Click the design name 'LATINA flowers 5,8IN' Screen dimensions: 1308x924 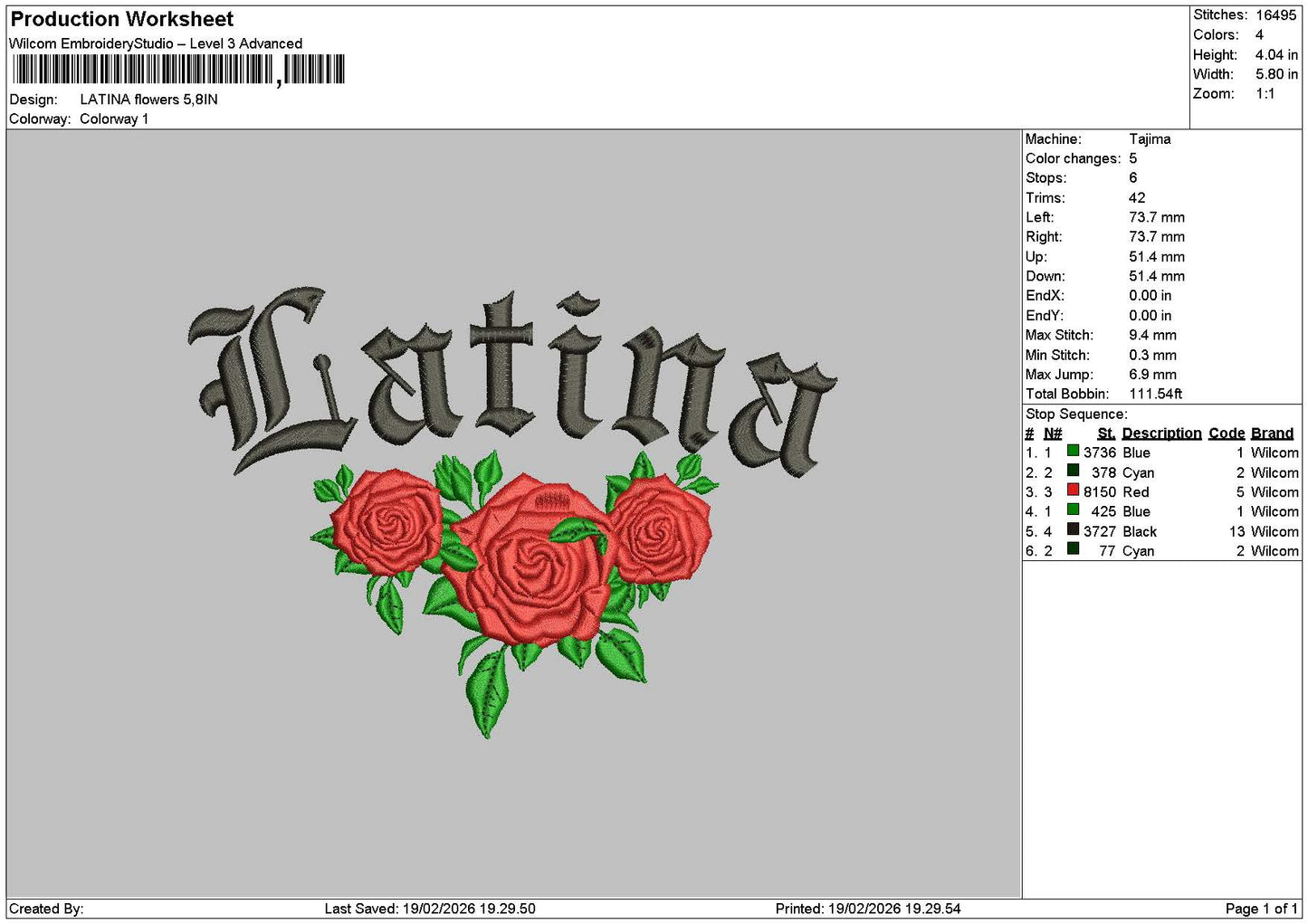[x=148, y=100]
